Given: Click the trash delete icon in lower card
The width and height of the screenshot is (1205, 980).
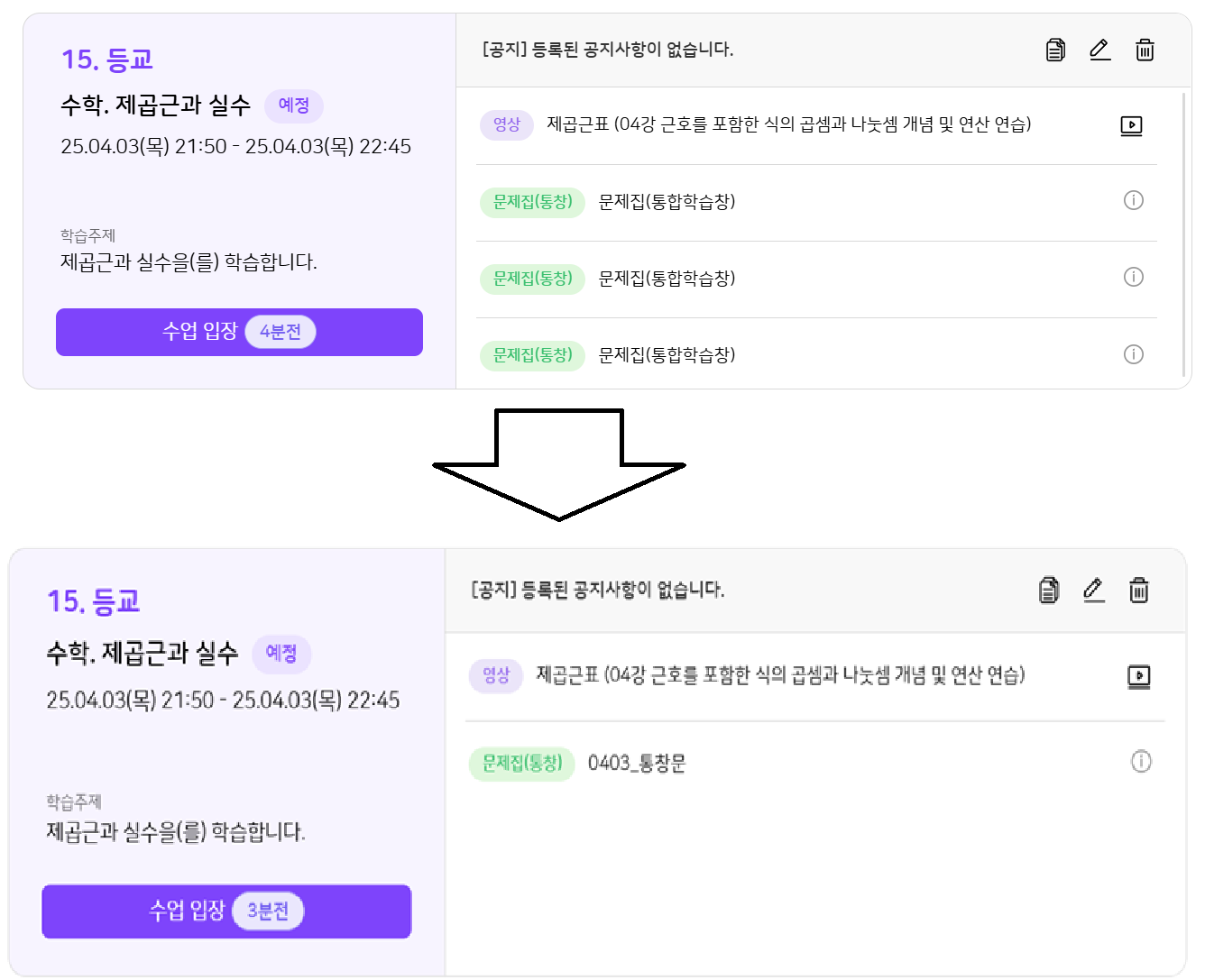Looking at the screenshot, I should [x=1139, y=591].
